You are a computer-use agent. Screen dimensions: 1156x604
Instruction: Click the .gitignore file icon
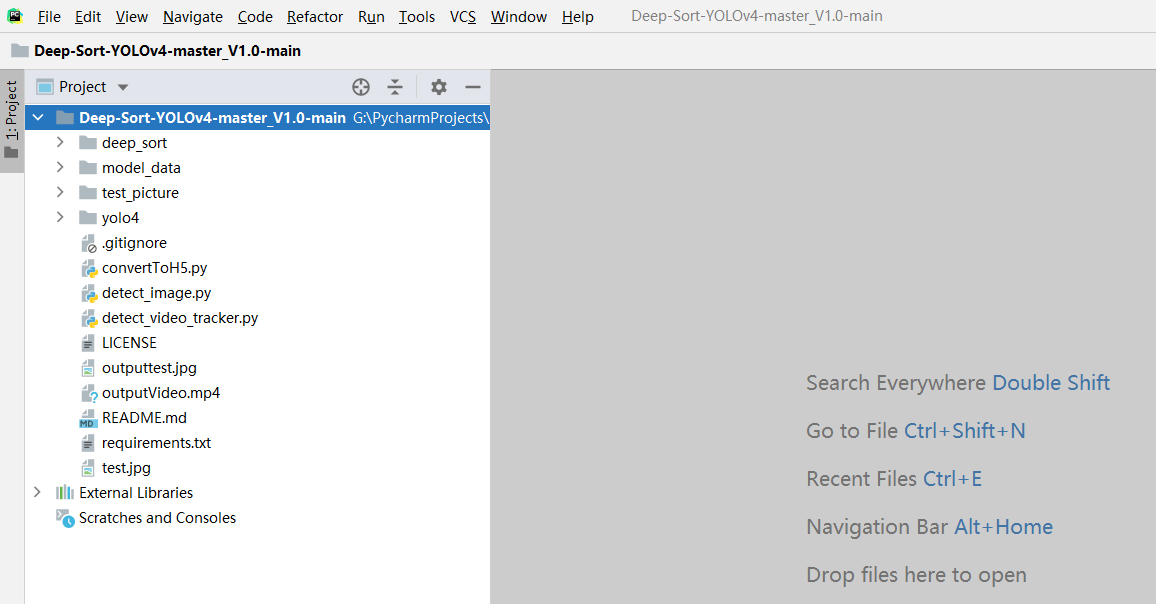tap(88, 243)
